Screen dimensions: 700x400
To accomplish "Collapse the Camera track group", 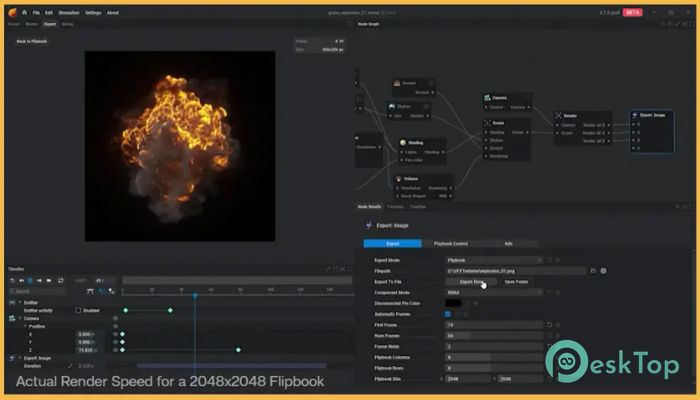I will click(x=20, y=318).
